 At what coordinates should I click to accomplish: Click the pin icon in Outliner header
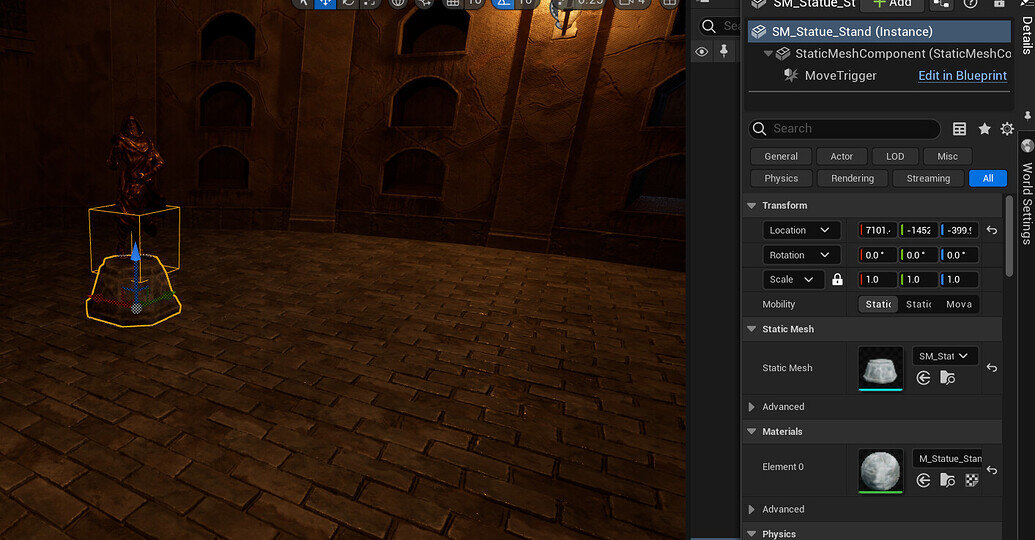click(724, 51)
